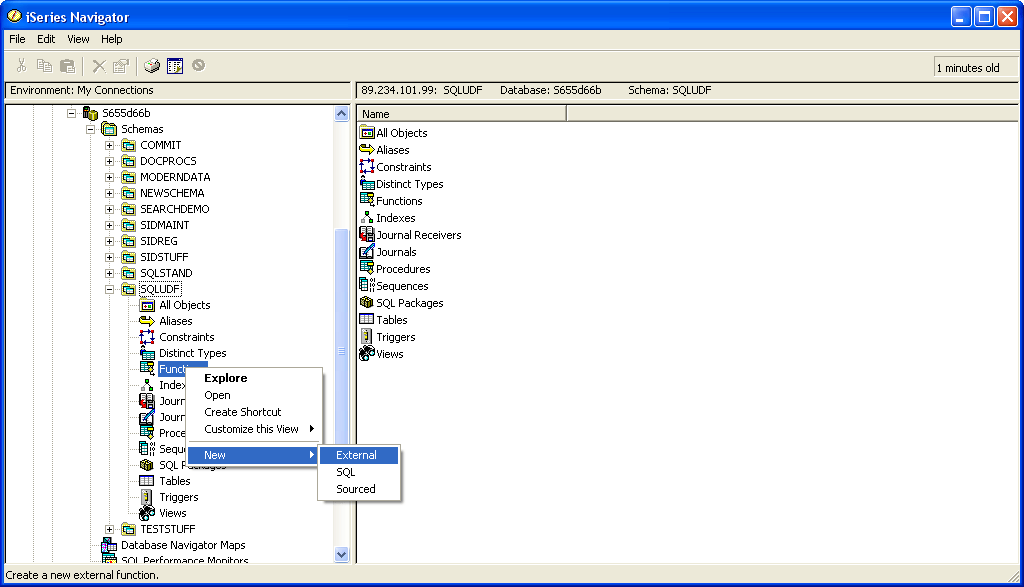The height and width of the screenshot is (587, 1024).
Task: Choose Create Shortcut in context menu
Action: 255,412
